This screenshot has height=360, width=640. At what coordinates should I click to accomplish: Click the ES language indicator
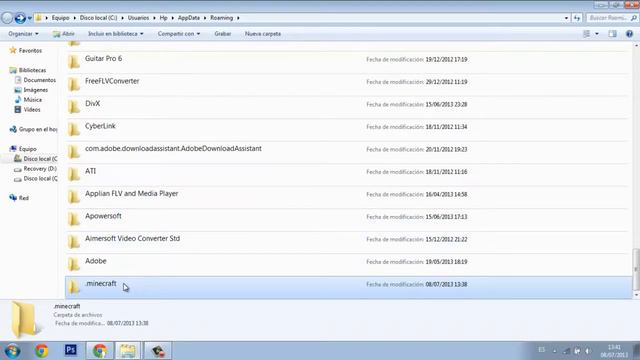542,350
